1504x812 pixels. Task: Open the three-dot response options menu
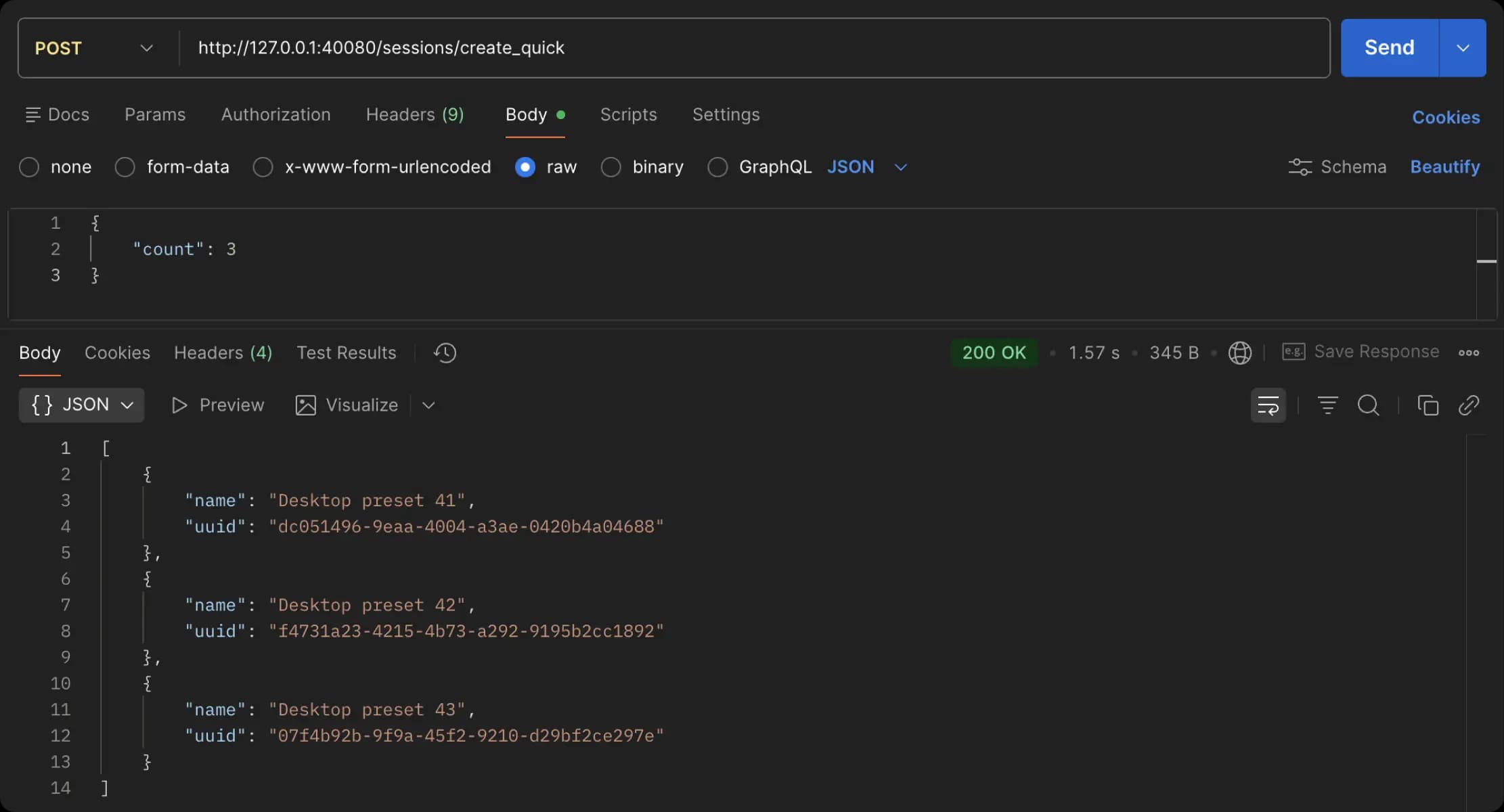tap(1468, 353)
